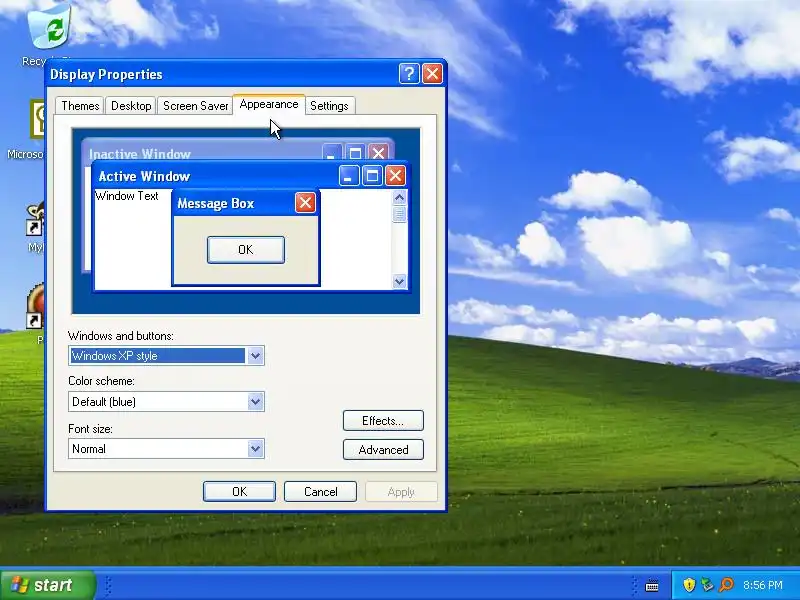The image size is (800, 600).
Task: Confirm with the dialog OK button
Action: (x=239, y=491)
